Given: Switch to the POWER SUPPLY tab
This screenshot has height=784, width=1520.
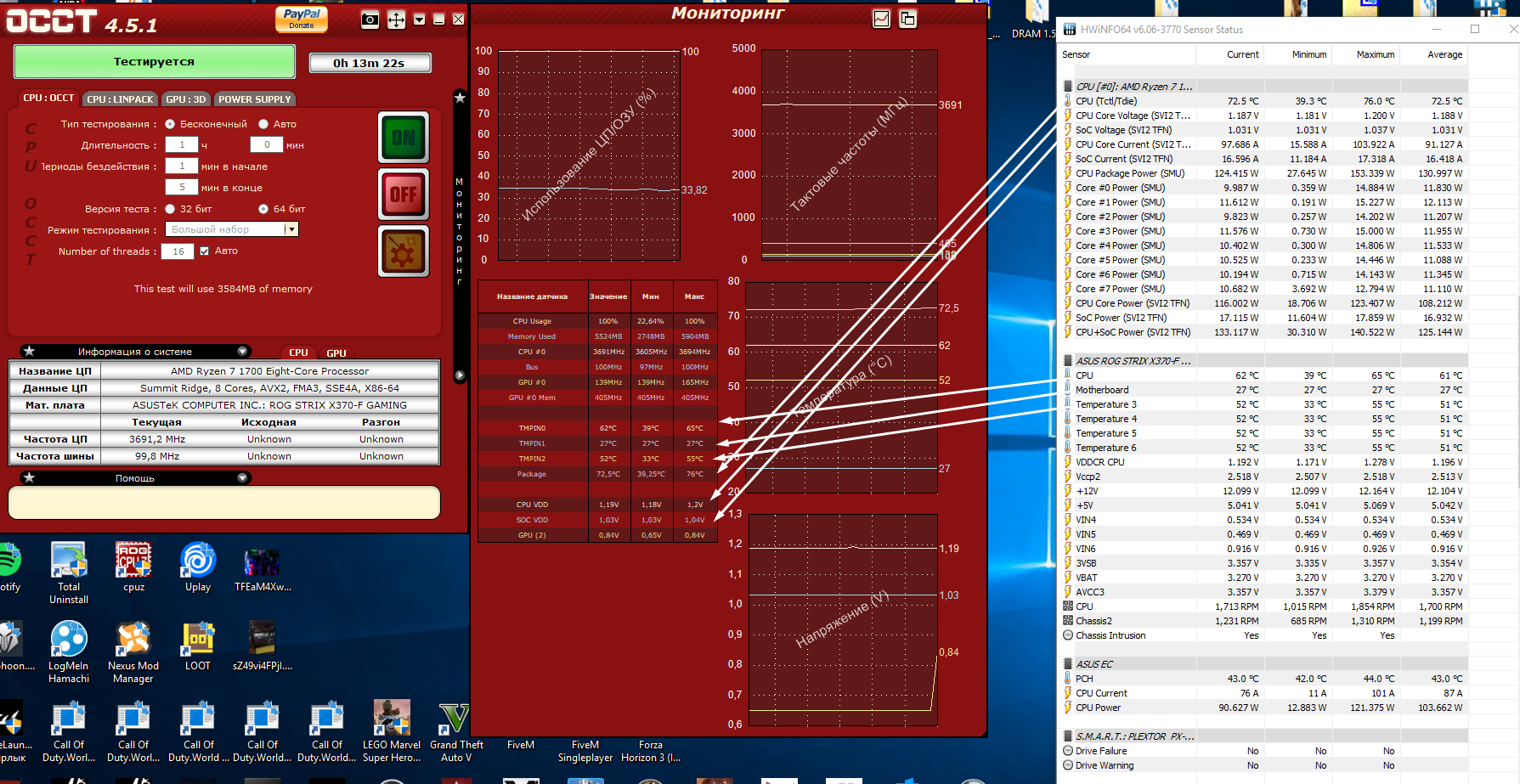Looking at the screenshot, I should [x=255, y=99].
